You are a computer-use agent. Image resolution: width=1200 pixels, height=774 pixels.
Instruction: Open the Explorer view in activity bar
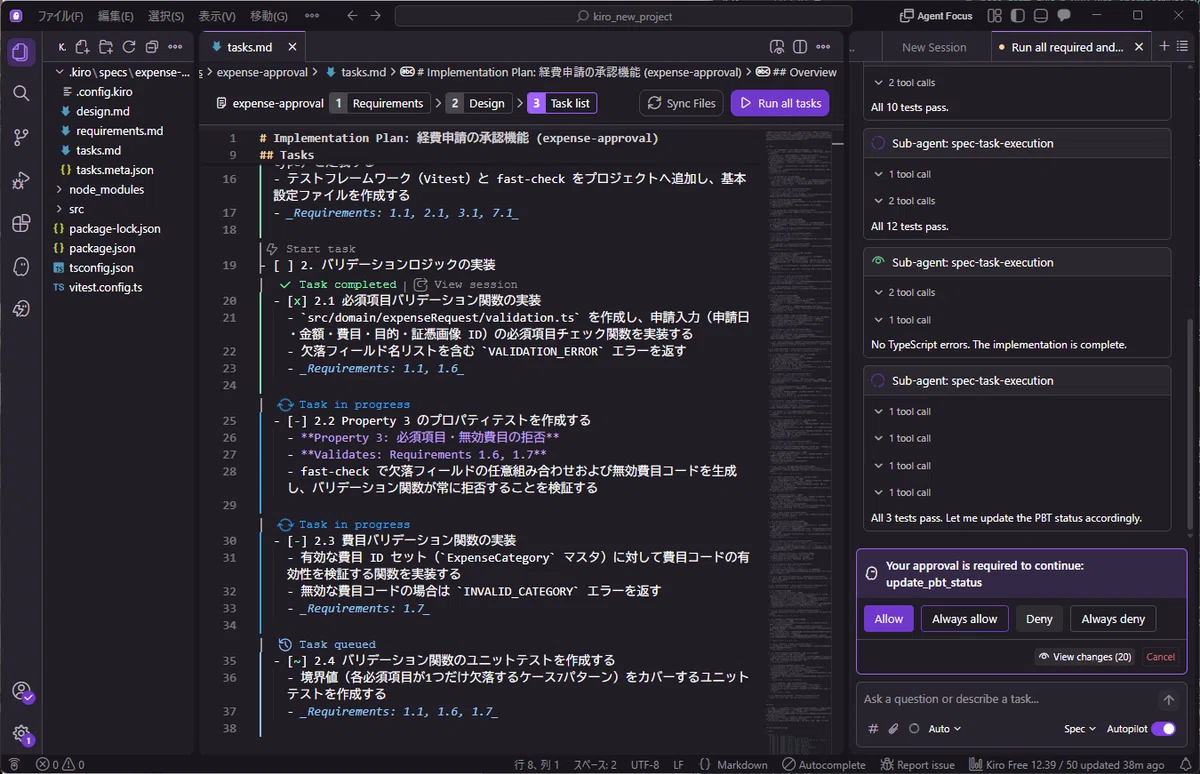[21, 53]
